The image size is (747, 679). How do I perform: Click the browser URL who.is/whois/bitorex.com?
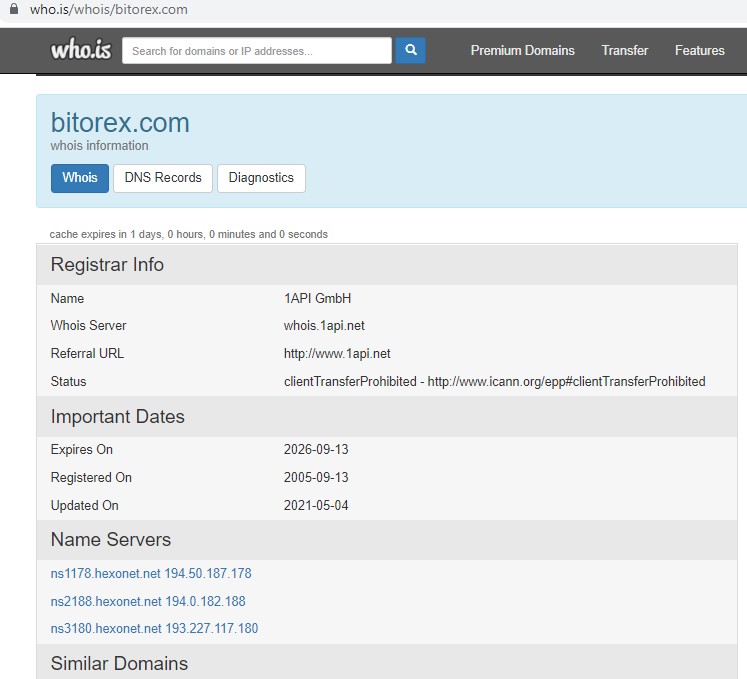point(109,10)
